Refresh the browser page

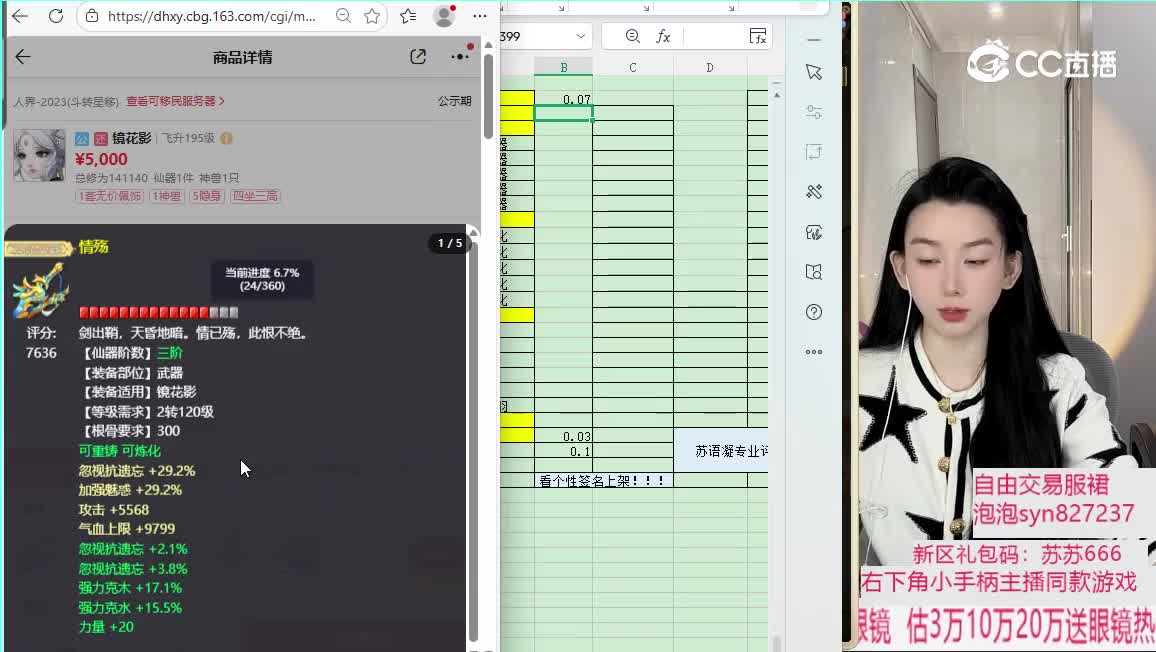(56, 16)
